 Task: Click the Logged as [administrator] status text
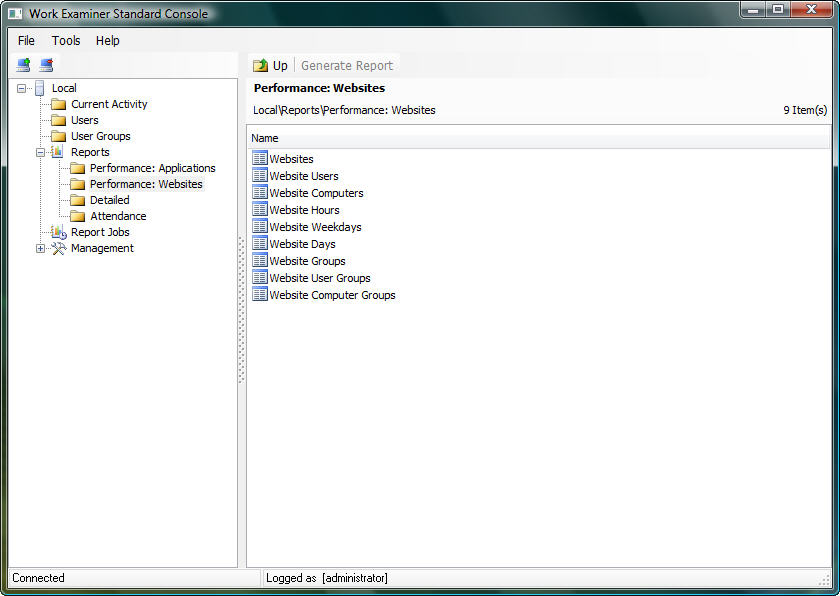pos(327,578)
